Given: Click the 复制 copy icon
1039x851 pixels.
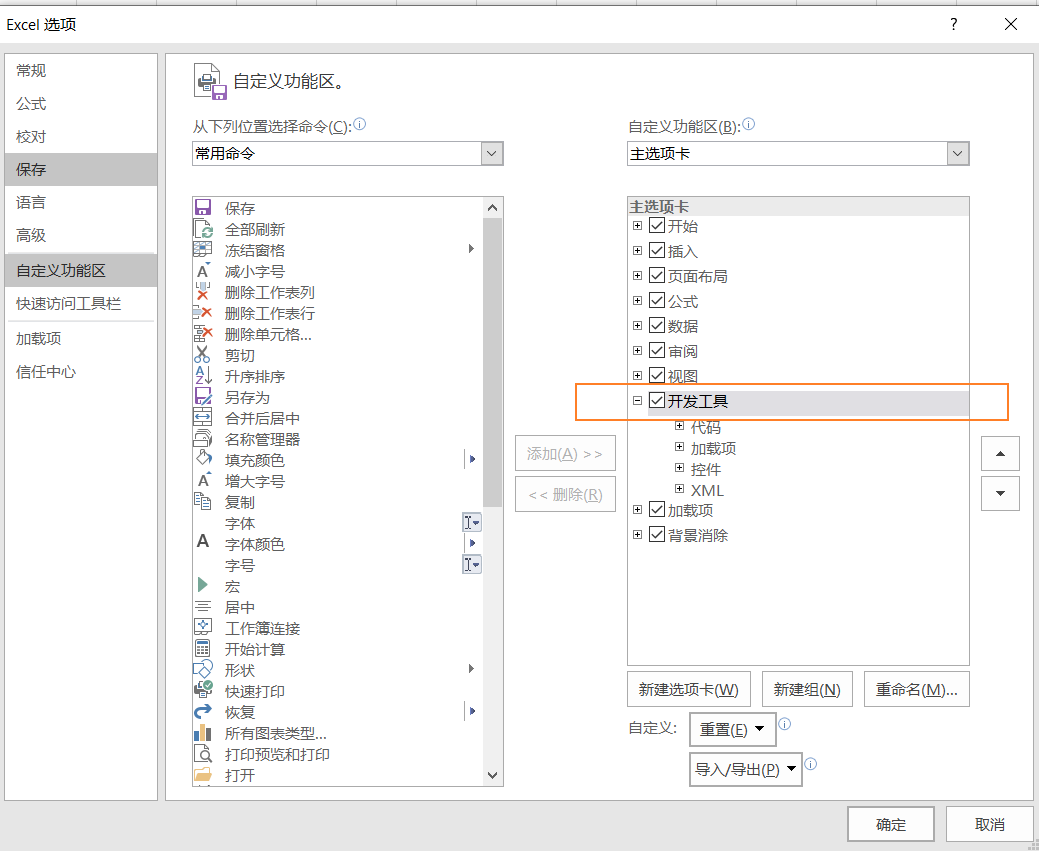Looking at the screenshot, I should click(x=202, y=501).
